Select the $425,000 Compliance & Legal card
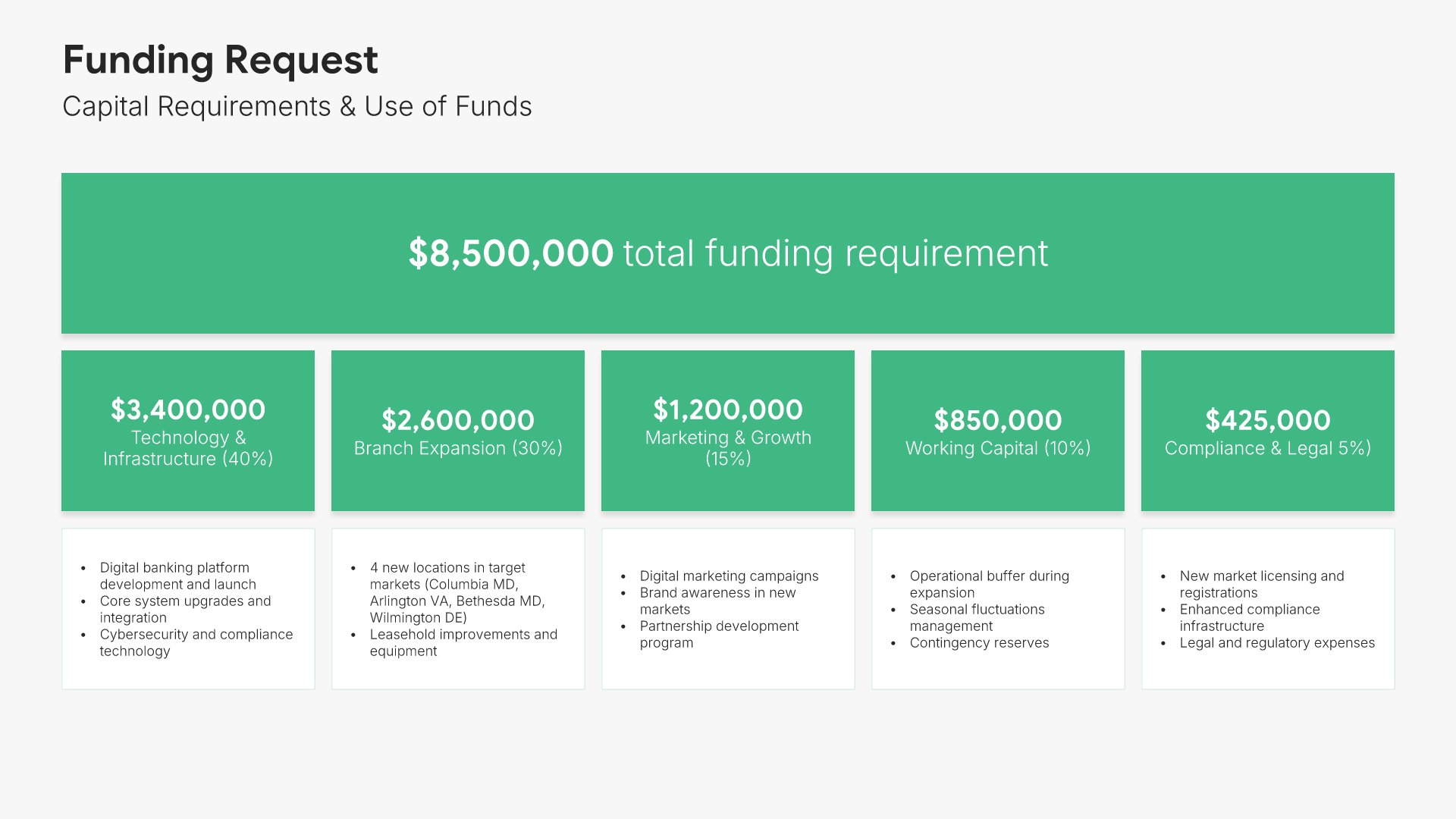 click(1267, 431)
